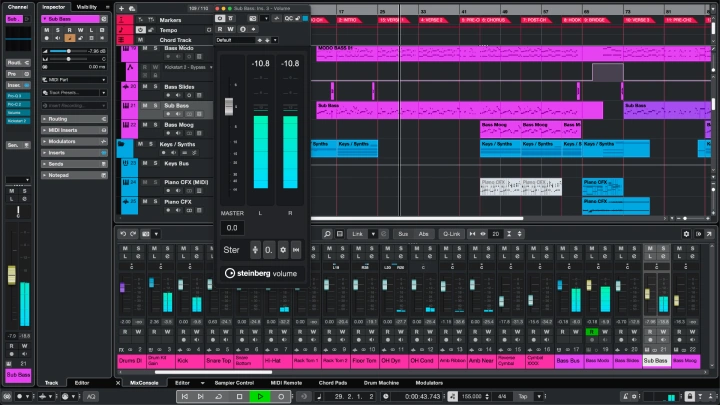Click Tap tempo button
This screenshot has width=720, height=405.
point(523,396)
